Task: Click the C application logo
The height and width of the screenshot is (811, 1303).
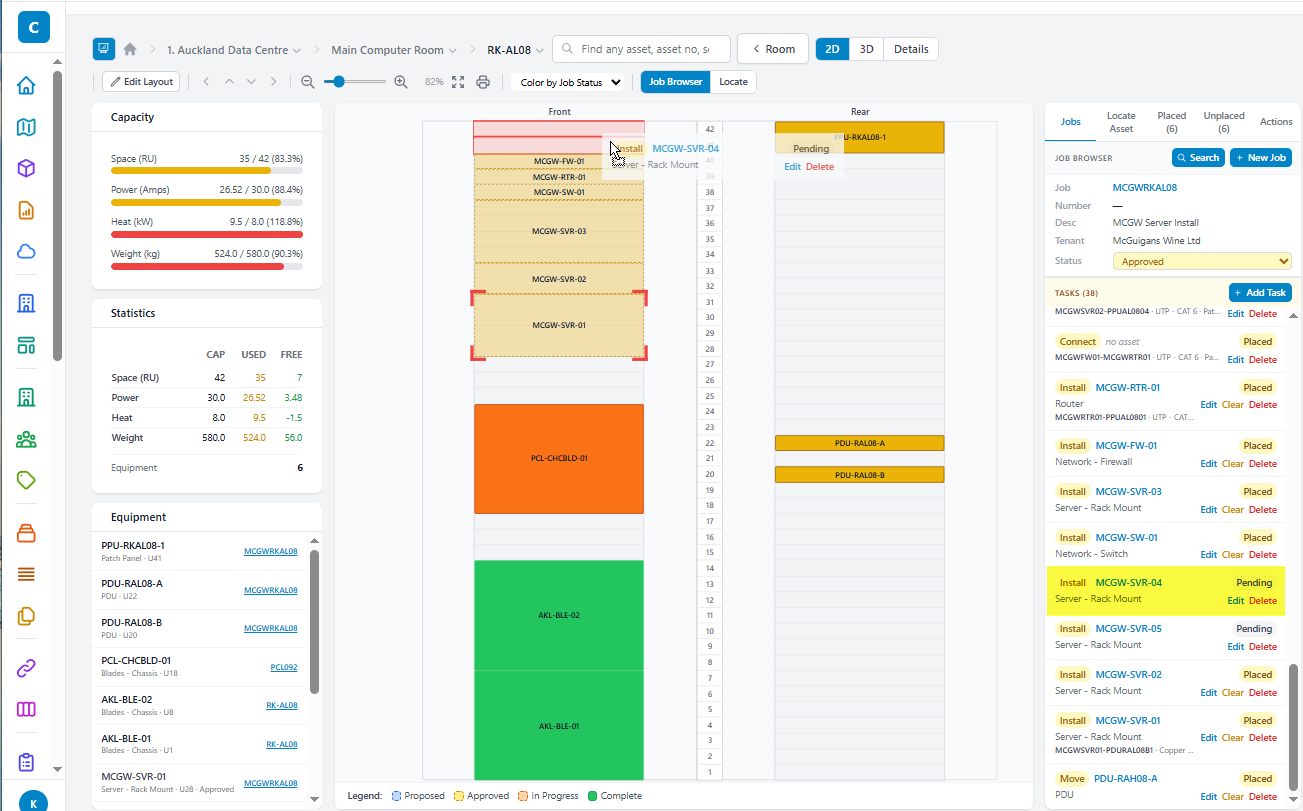Action: tap(33, 28)
